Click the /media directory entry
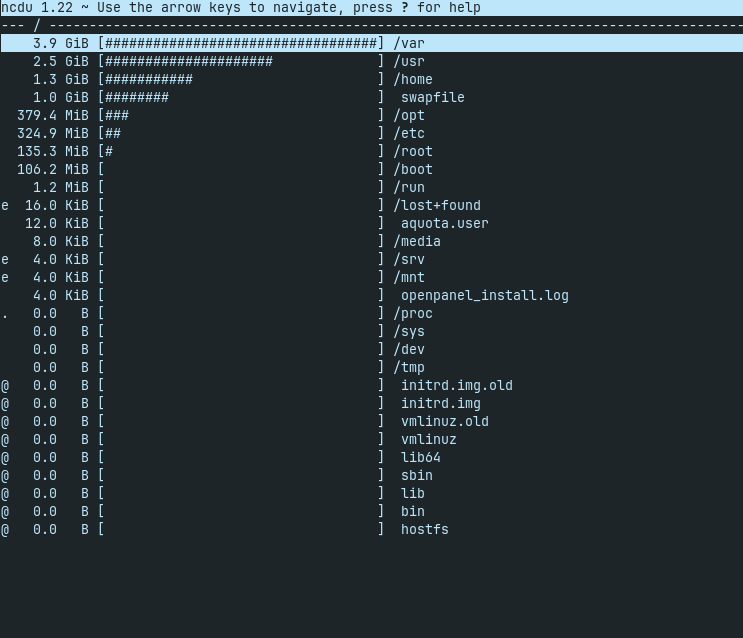743x638 pixels. click(372, 241)
